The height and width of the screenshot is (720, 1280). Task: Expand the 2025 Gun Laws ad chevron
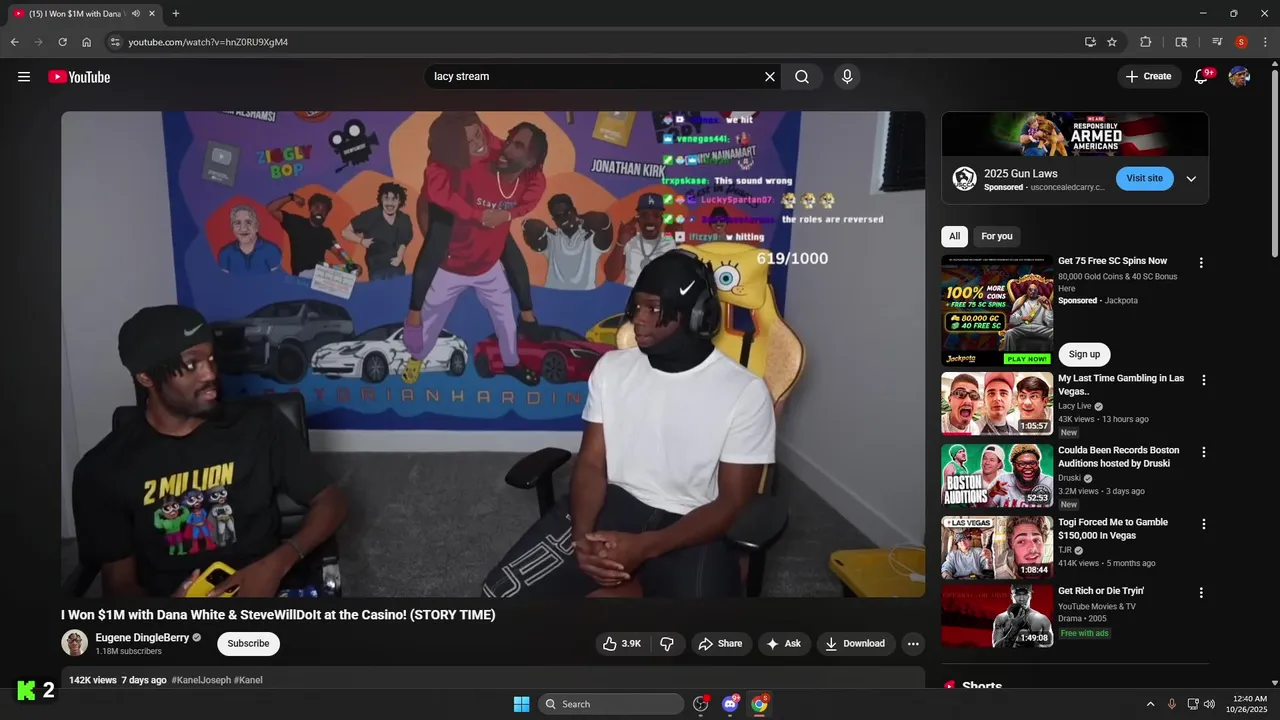1191,179
